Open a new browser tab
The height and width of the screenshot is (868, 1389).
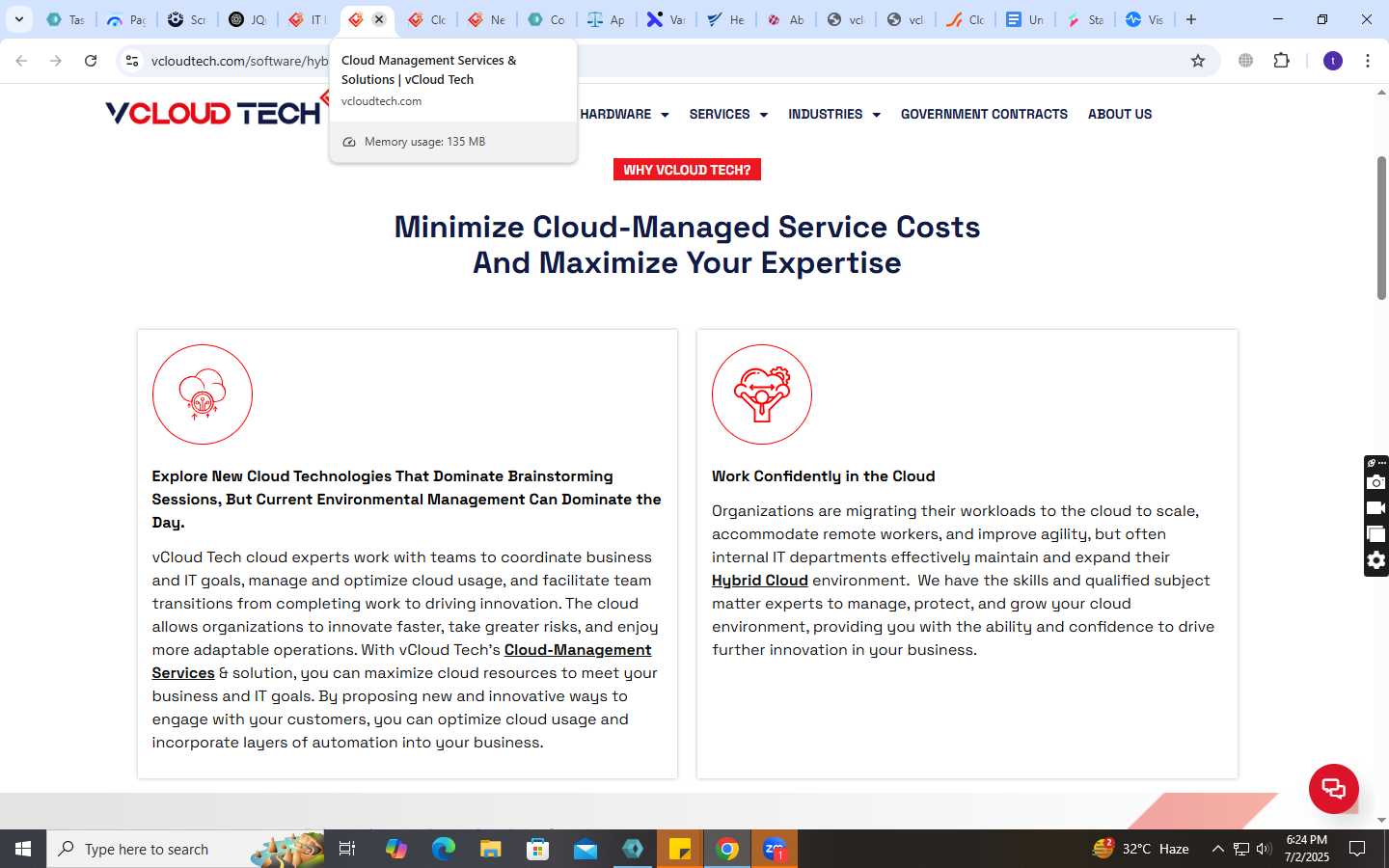(x=1191, y=19)
